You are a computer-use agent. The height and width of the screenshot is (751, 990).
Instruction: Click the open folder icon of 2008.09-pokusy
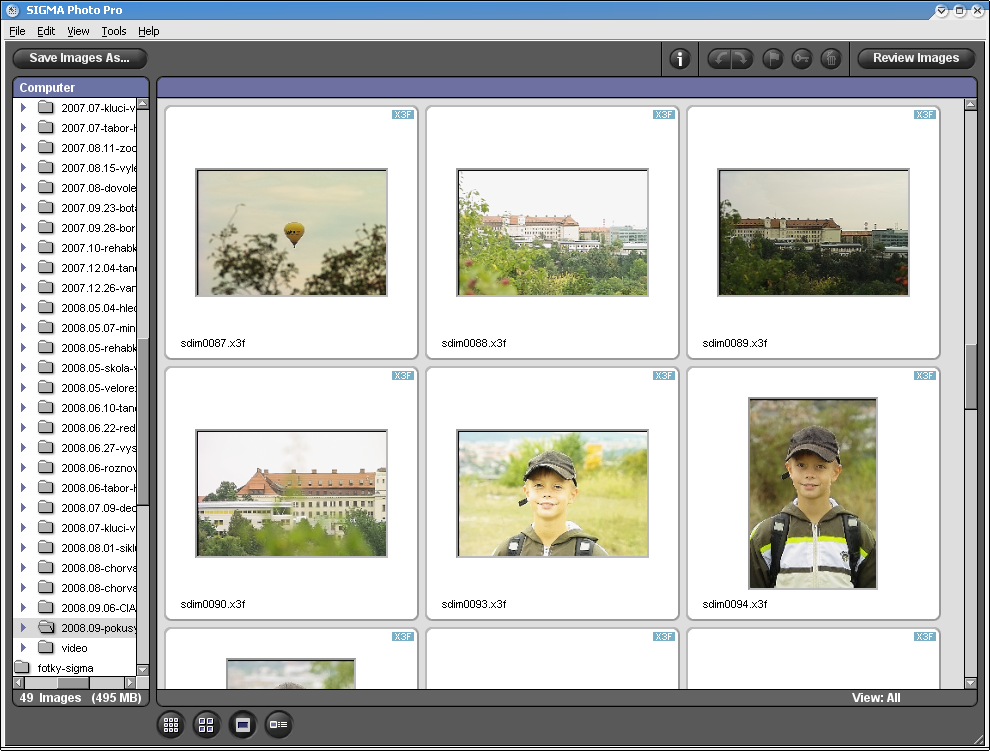[x=46, y=627]
